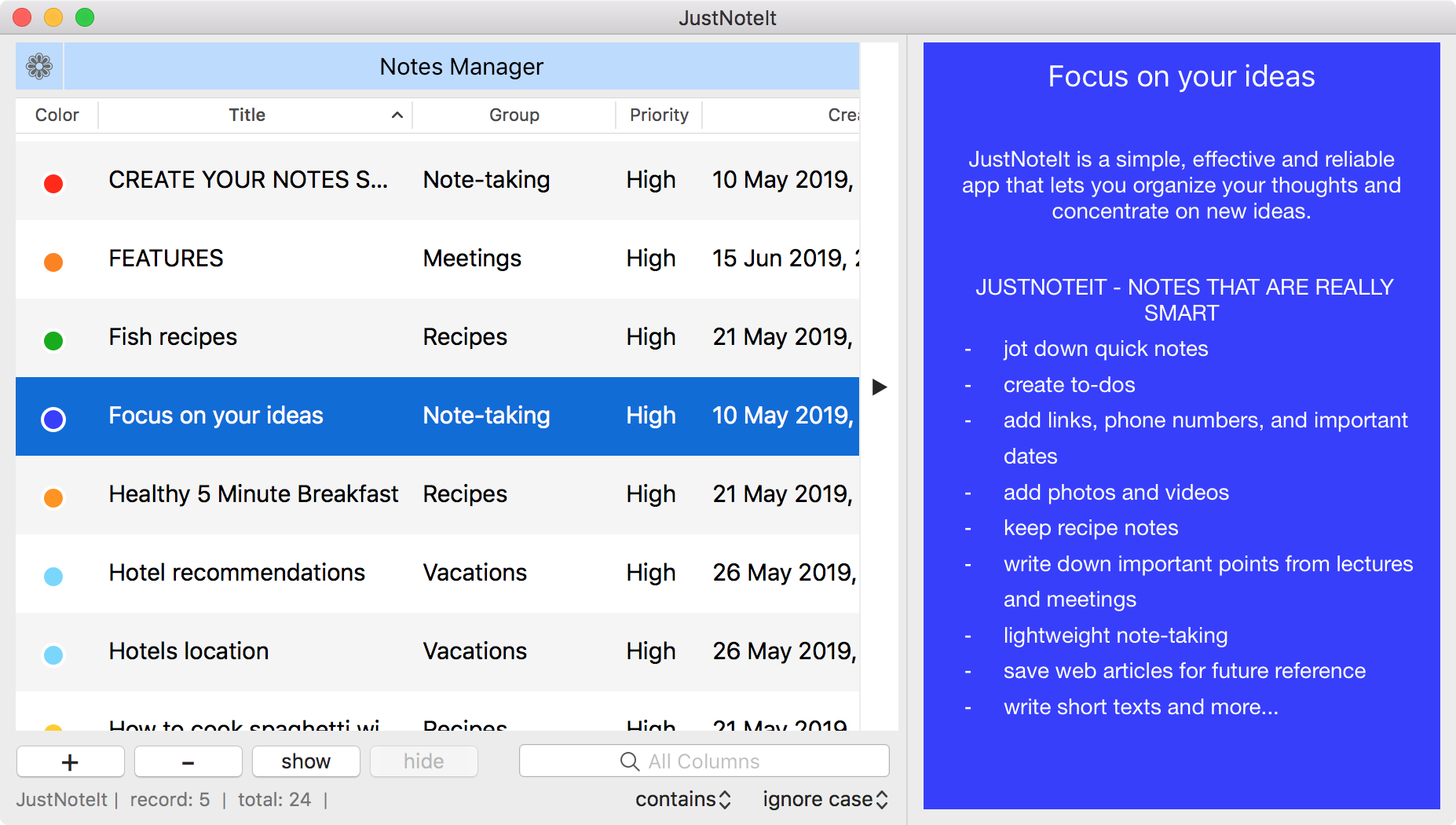Click 'write short texts and more...' line
Viewport: 1456px width, 825px height.
pyautogui.click(x=1141, y=707)
